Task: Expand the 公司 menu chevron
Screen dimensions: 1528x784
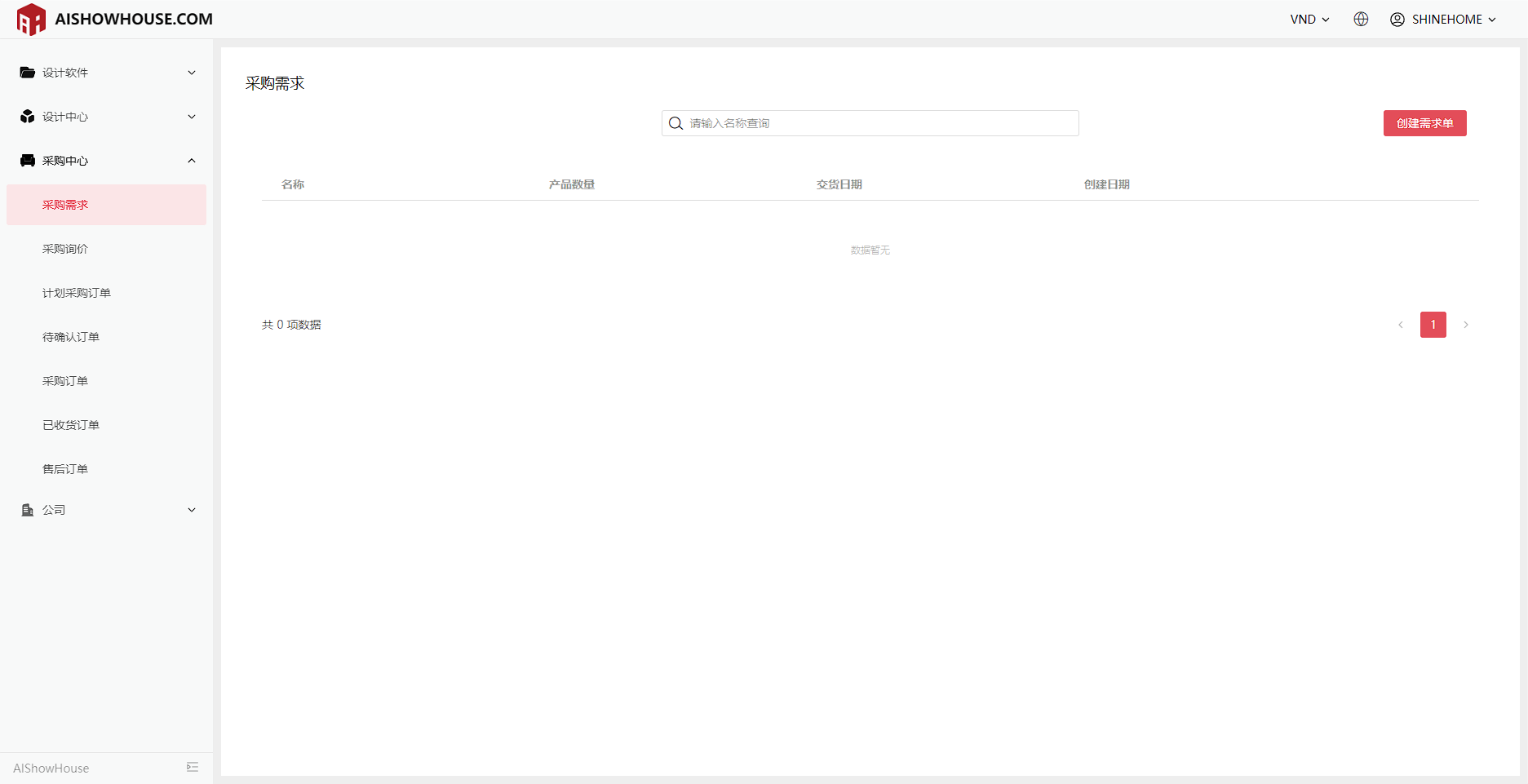Action: [x=192, y=510]
